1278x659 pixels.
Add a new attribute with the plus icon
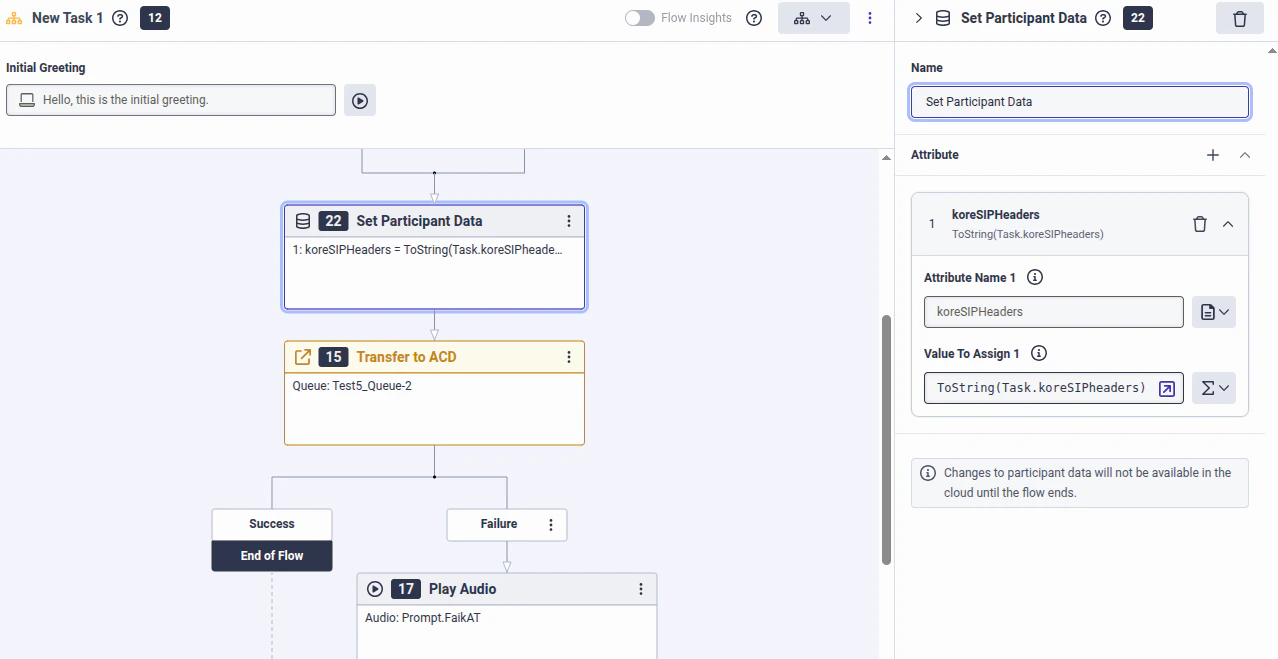tap(1212, 155)
